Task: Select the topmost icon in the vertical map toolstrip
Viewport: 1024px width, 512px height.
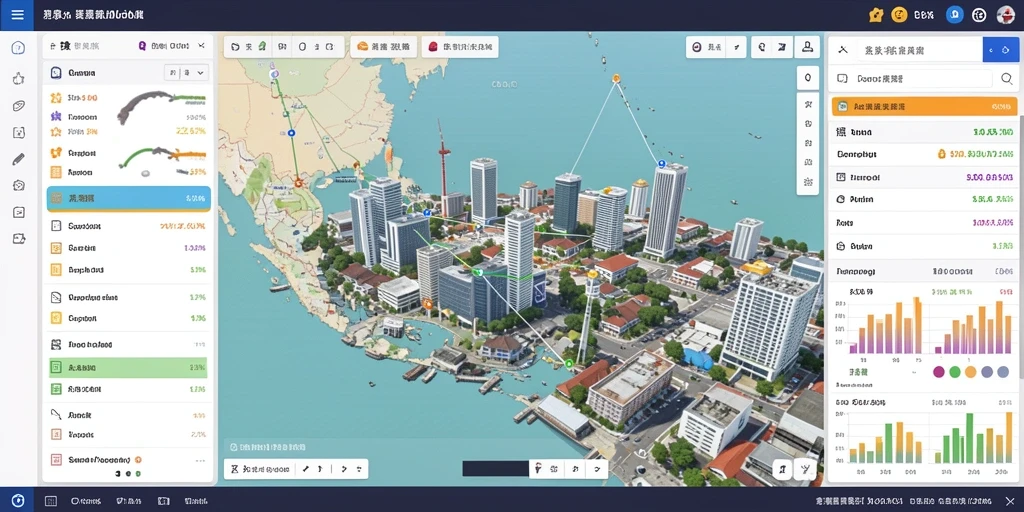Action: (808, 104)
